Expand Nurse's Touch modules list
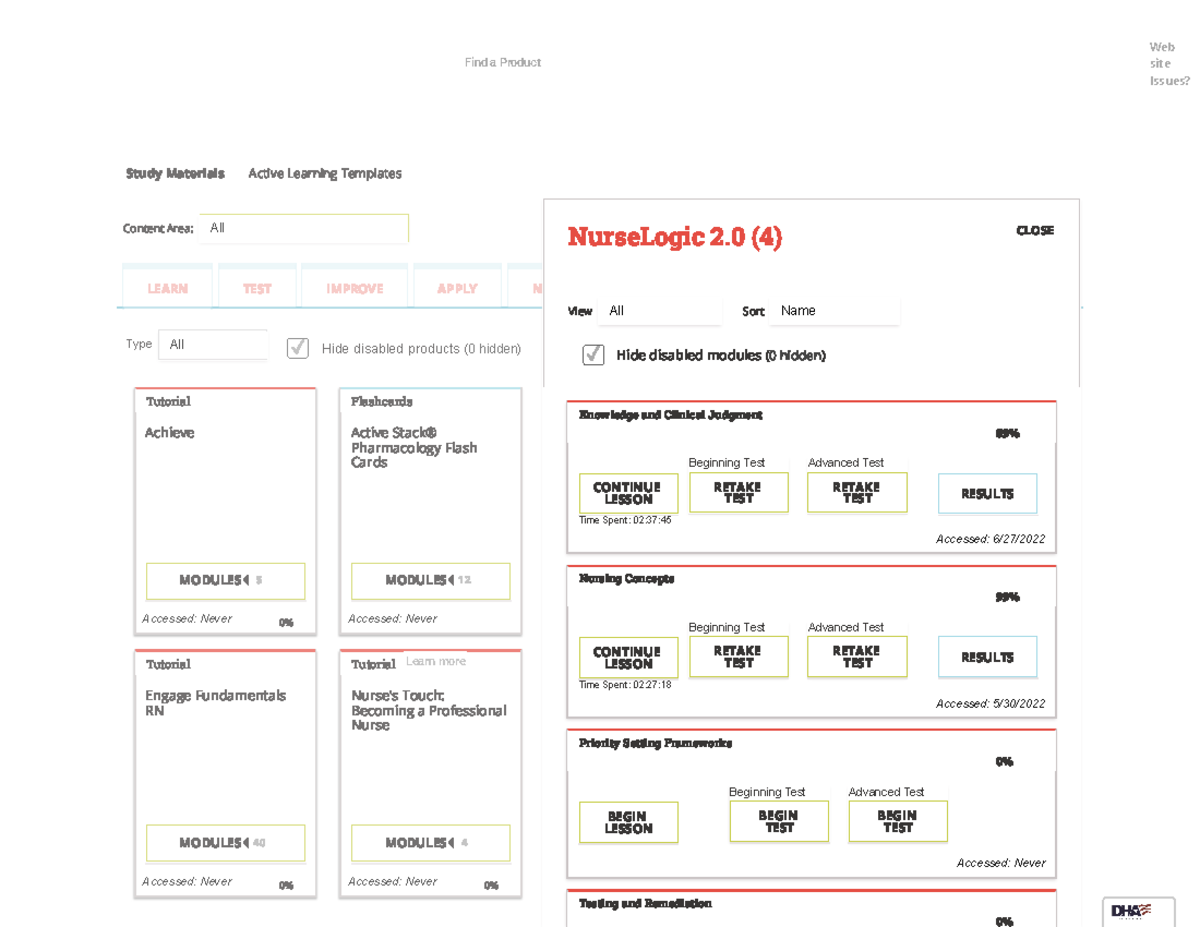Screen dimensions: 1200x927 point(430,843)
